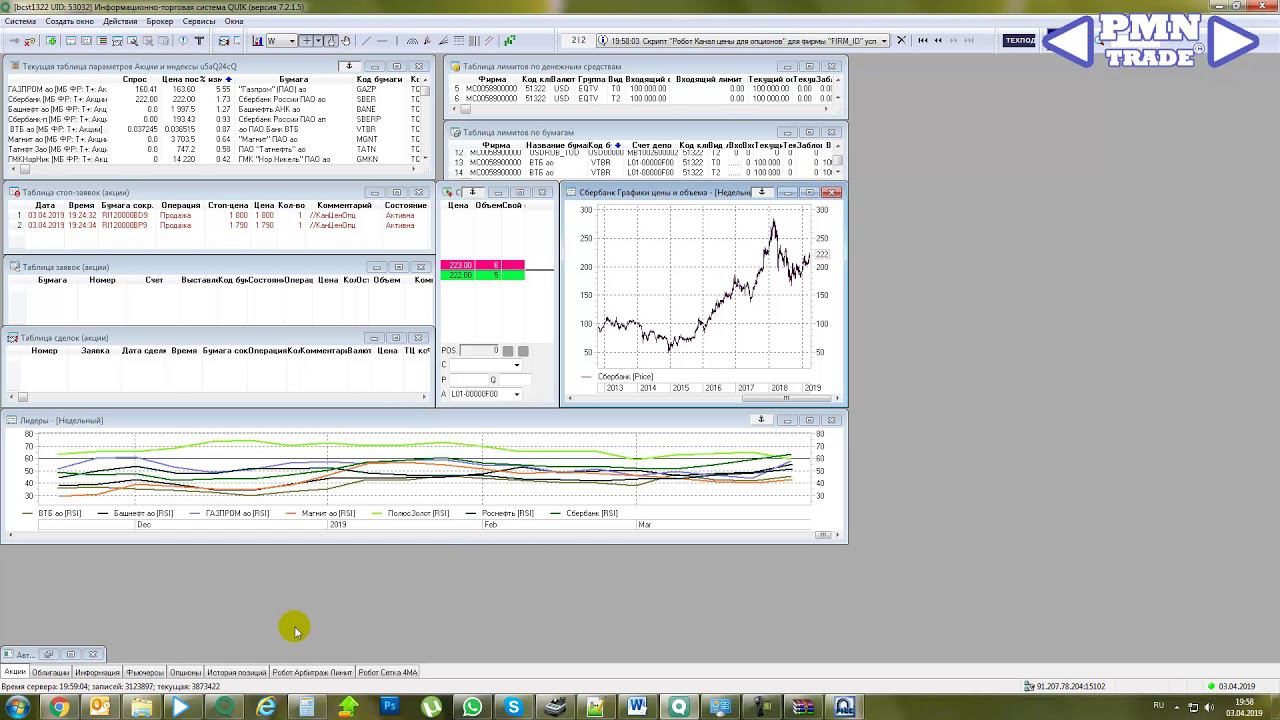Open Microsoft Word from the taskbar
Viewport: 1280px width, 720px height.
click(637, 707)
